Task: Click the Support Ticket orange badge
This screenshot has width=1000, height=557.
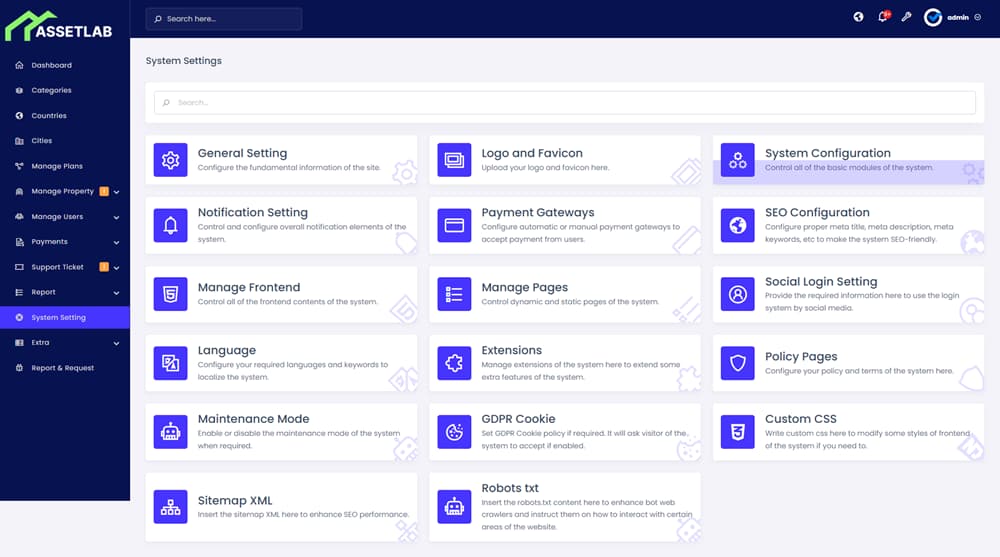Action: [x=104, y=267]
